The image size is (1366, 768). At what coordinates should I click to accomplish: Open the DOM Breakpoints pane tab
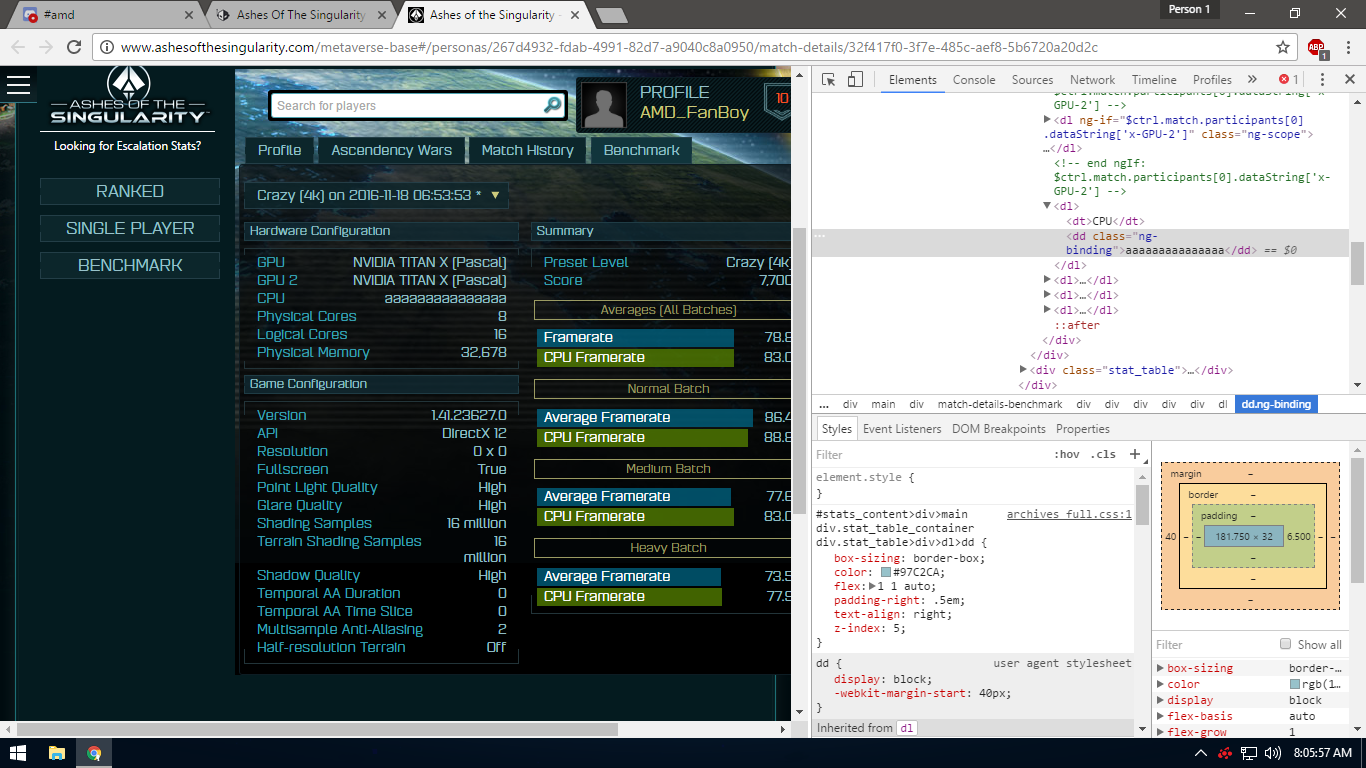(1001, 429)
